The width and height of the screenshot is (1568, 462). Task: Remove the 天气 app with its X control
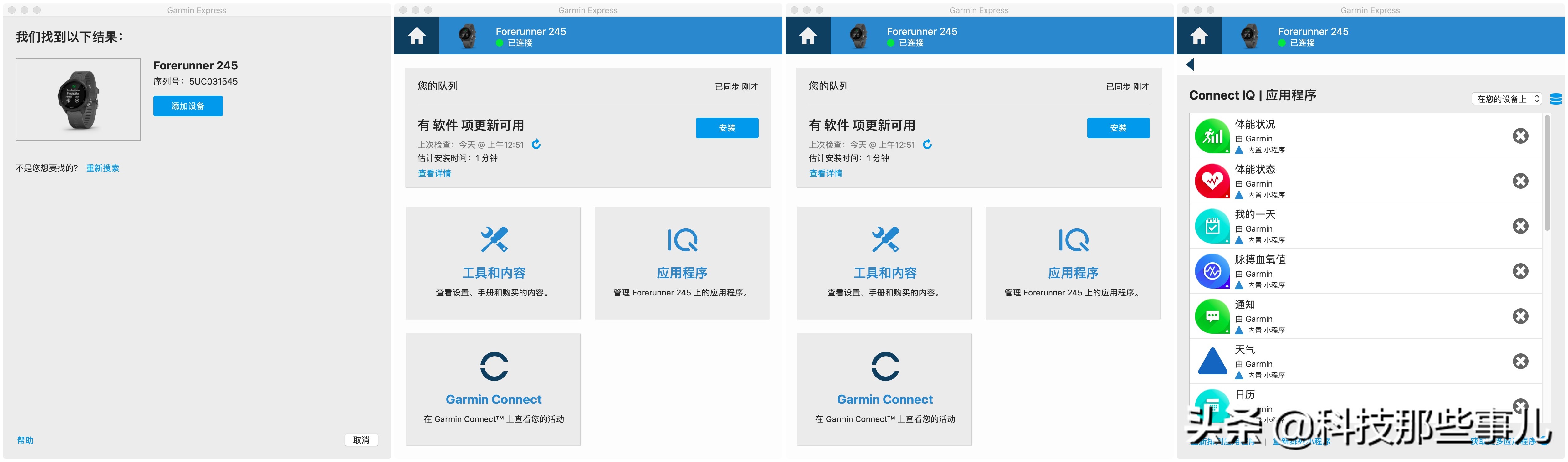[x=1520, y=360]
